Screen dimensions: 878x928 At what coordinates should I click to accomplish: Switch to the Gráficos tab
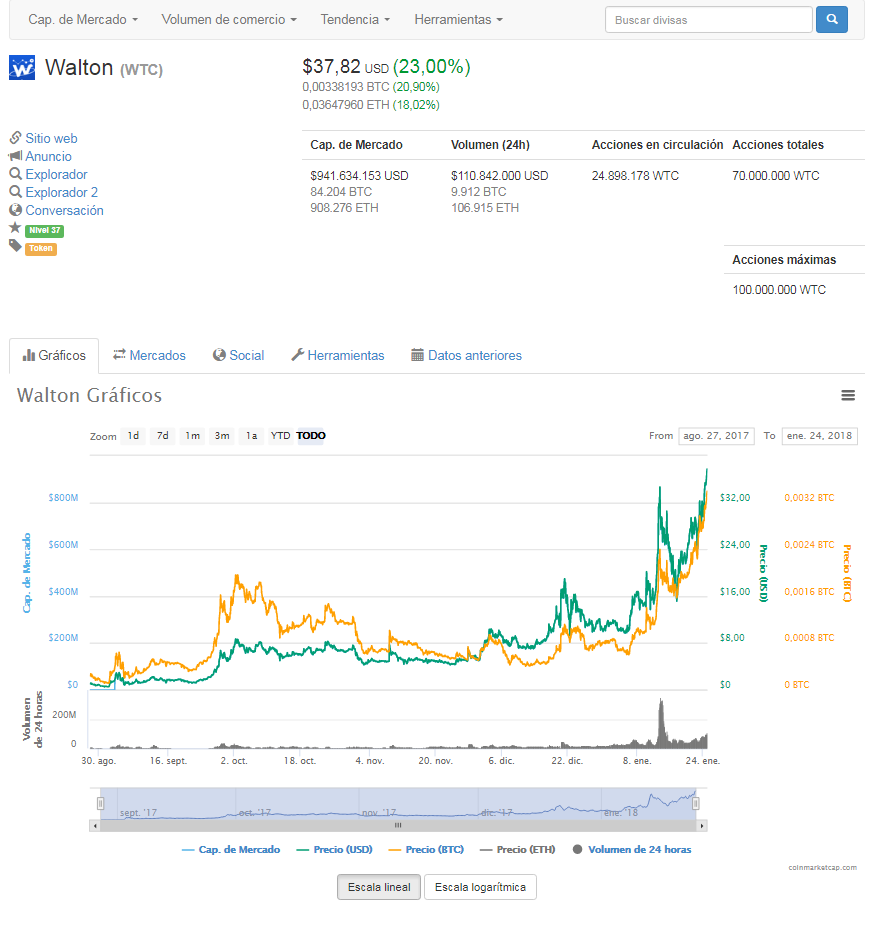(x=54, y=356)
